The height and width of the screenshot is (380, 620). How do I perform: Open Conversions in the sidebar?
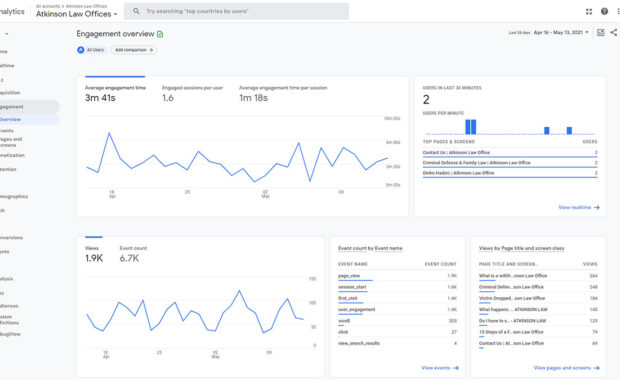click(11, 238)
